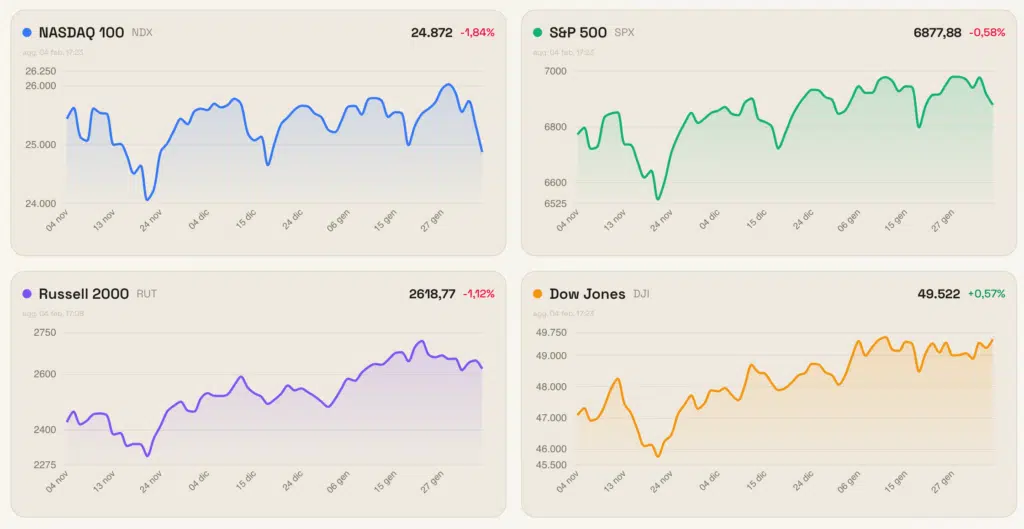The width and height of the screenshot is (1024, 529).
Task: Click the -0,58% change on S&P 500 card
Action: click(987, 33)
